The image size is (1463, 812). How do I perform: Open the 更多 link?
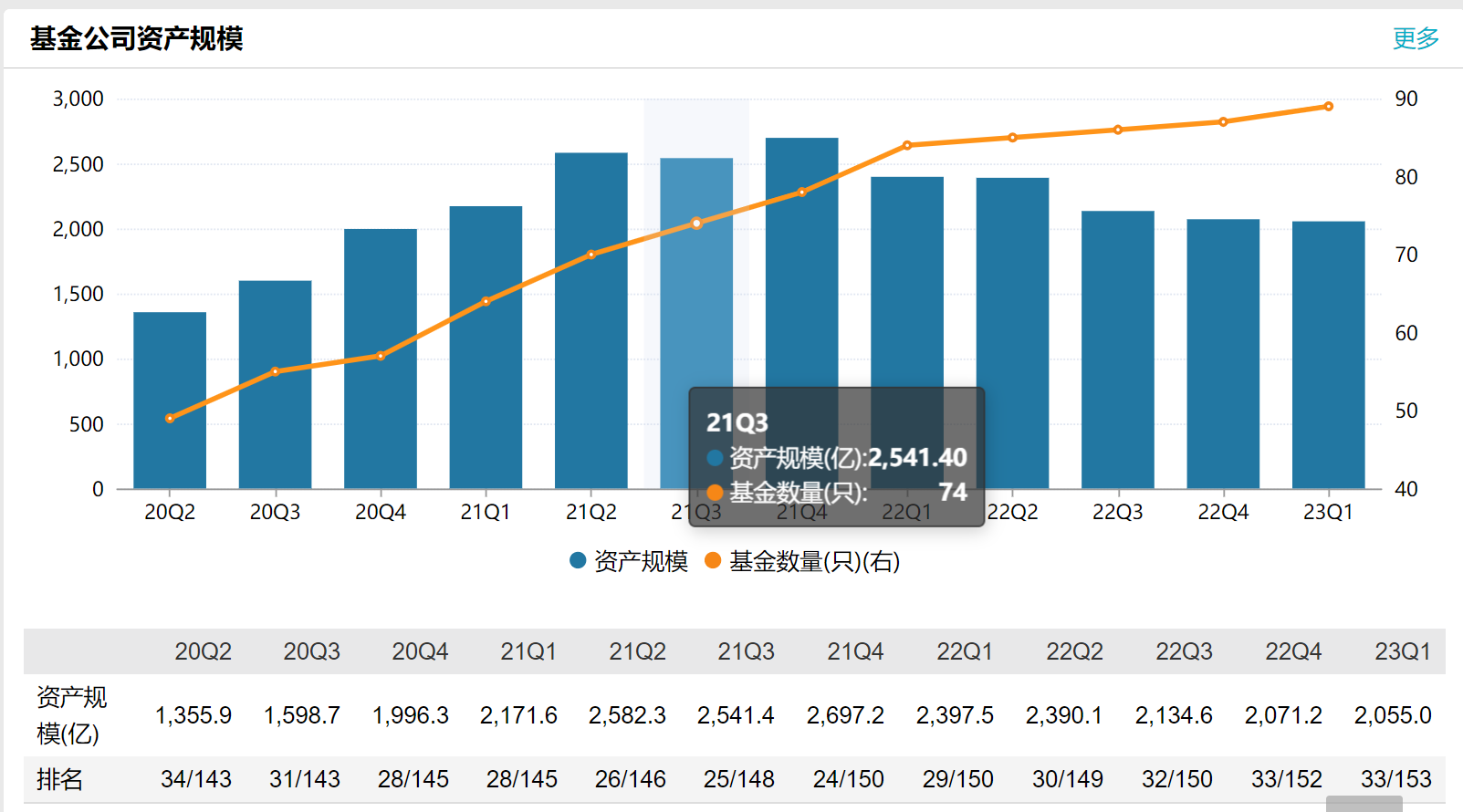click(x=1415, y=38)
